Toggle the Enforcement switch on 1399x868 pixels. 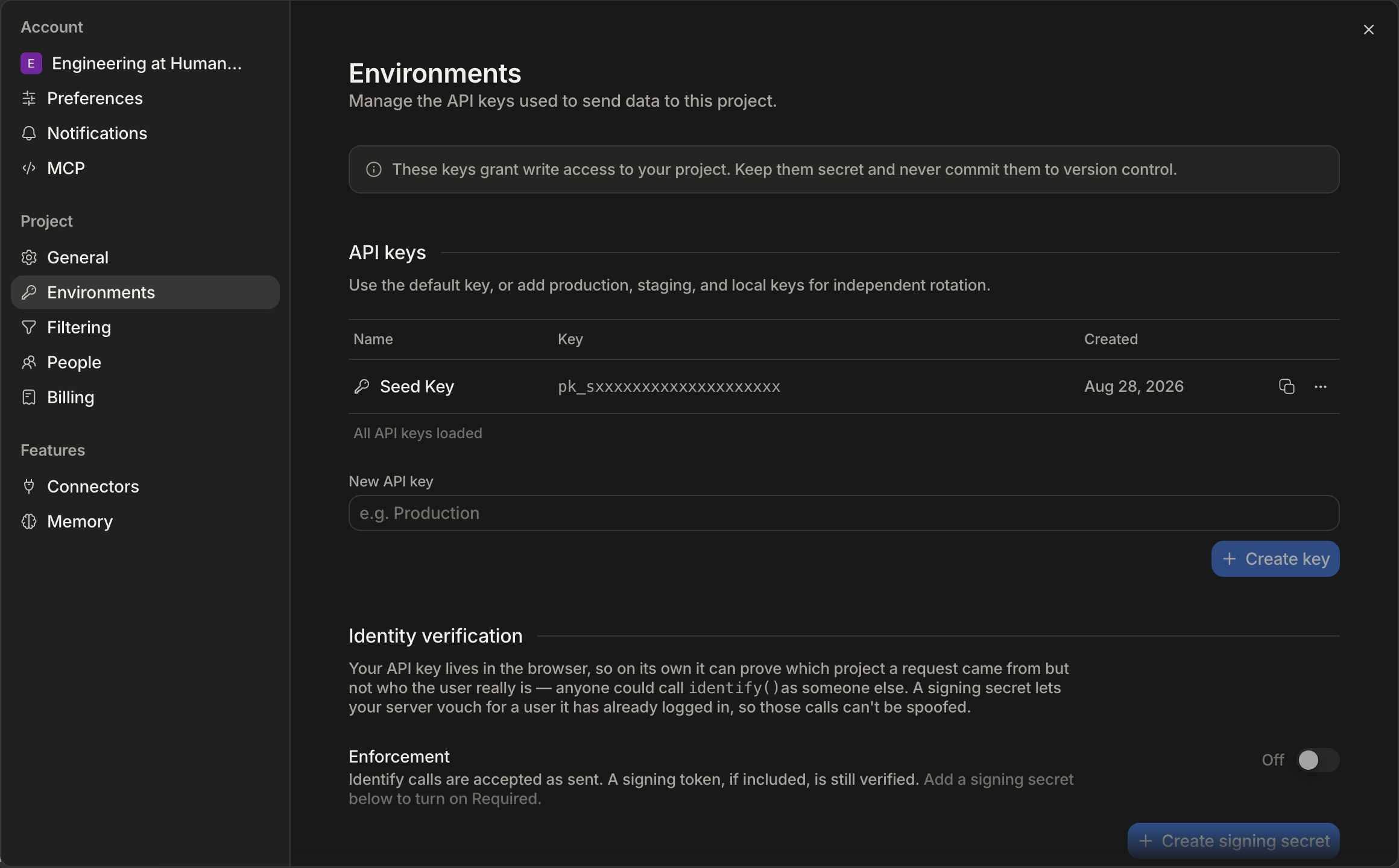coord(1318,760)
